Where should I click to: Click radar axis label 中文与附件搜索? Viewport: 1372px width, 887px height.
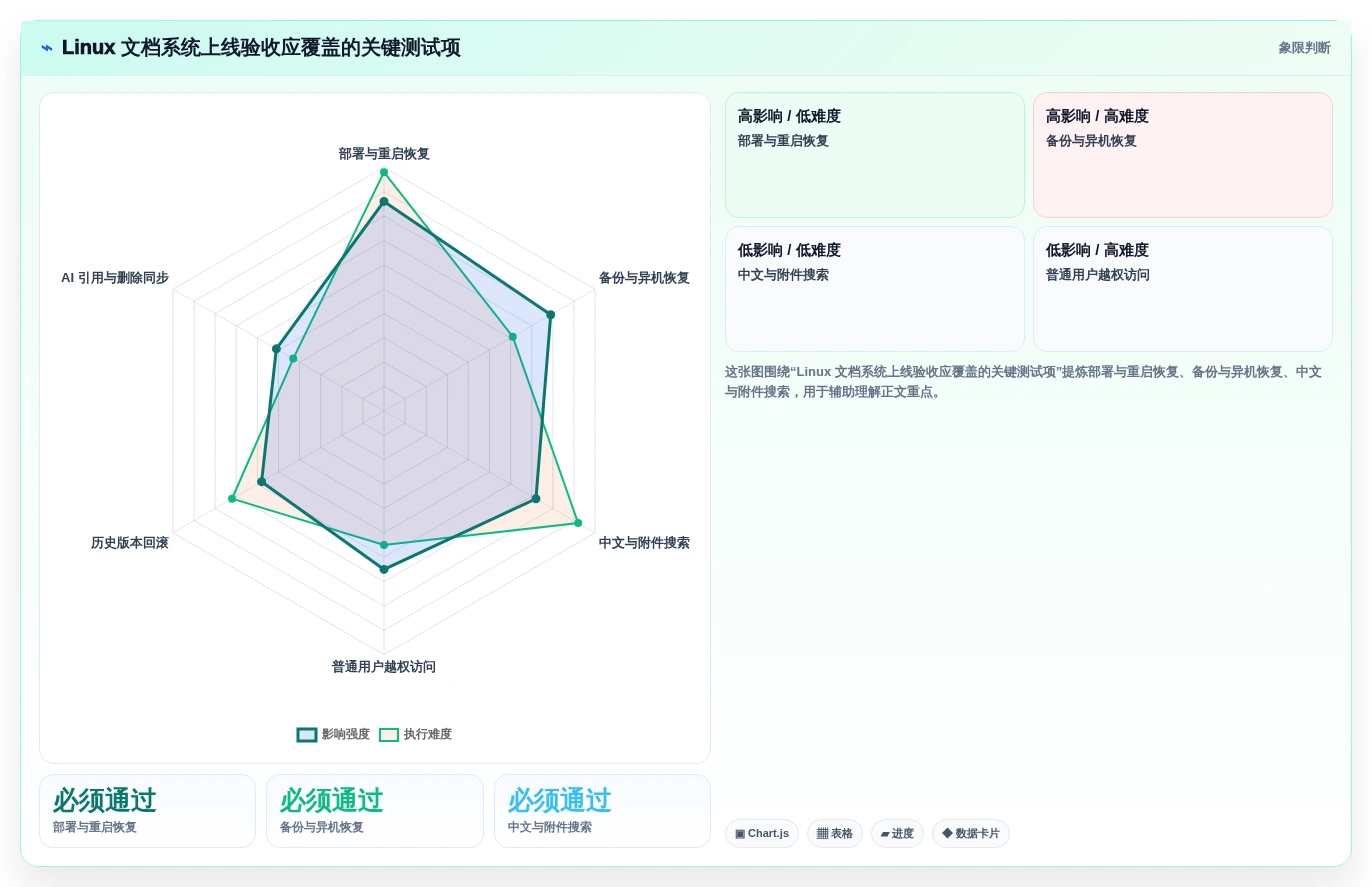click(x=644, y=543)
